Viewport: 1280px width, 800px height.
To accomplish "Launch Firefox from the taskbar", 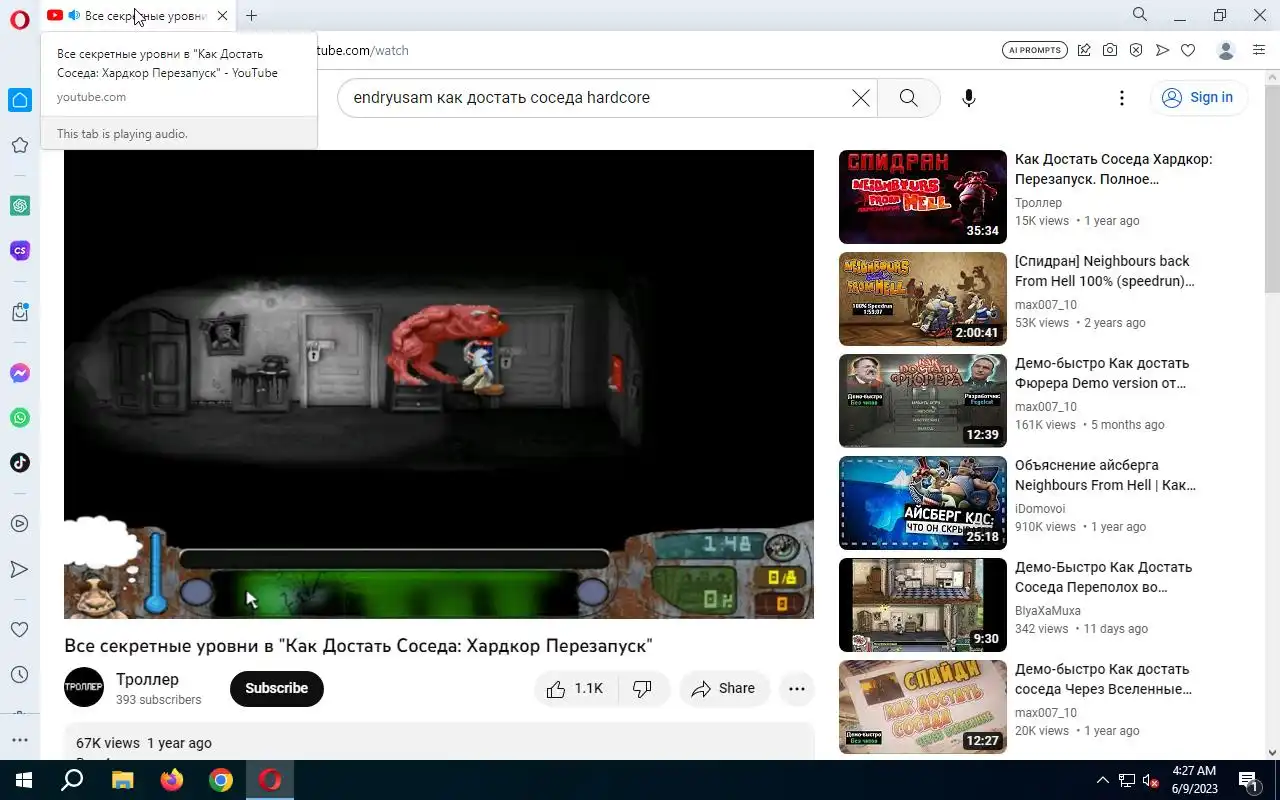I will click(171, 780).
